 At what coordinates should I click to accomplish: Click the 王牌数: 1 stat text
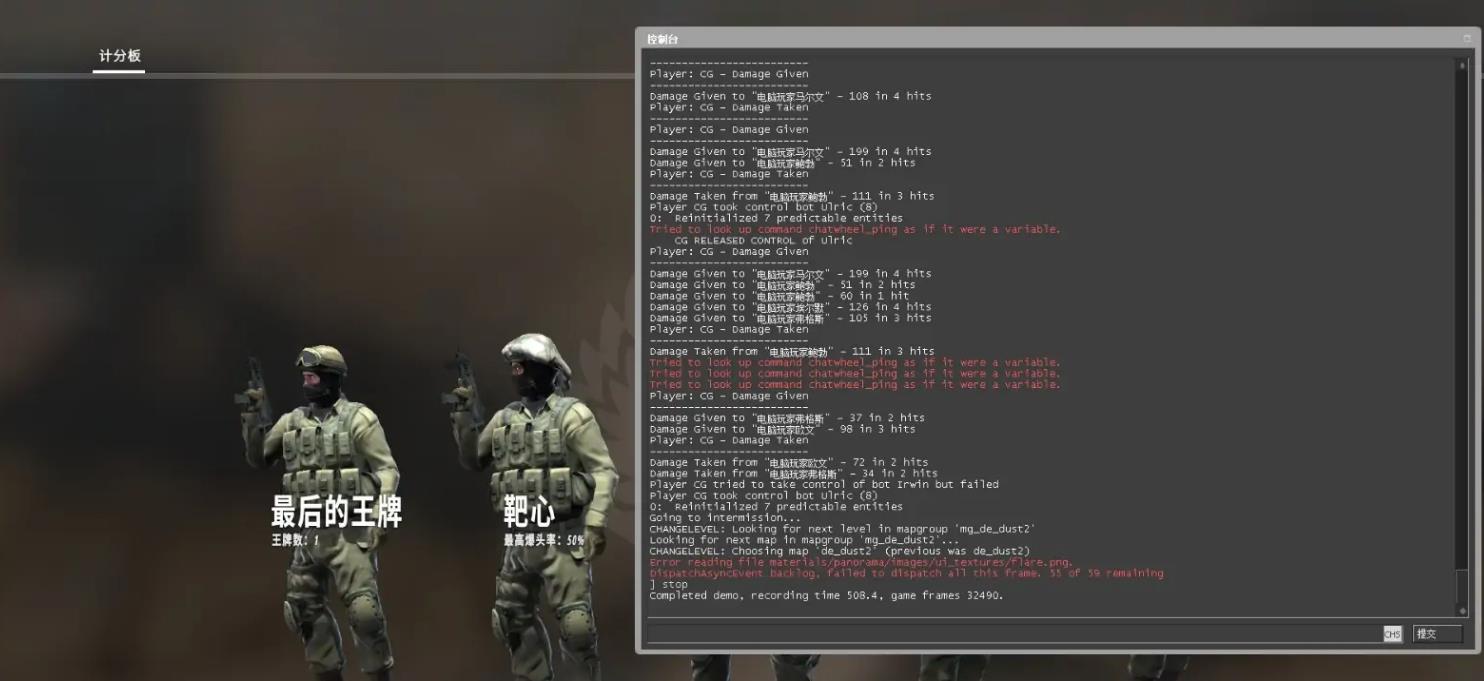pos(295,540)
